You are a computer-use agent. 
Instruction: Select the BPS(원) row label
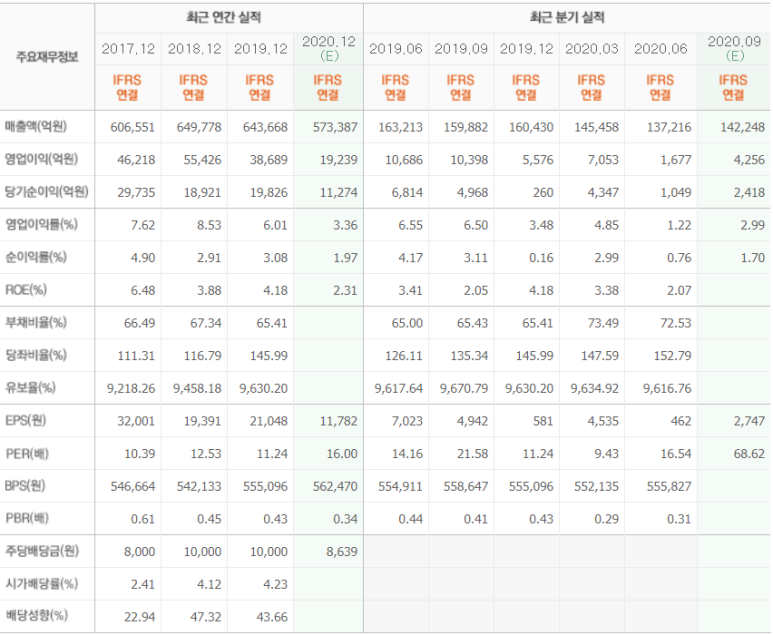[25, 486]
